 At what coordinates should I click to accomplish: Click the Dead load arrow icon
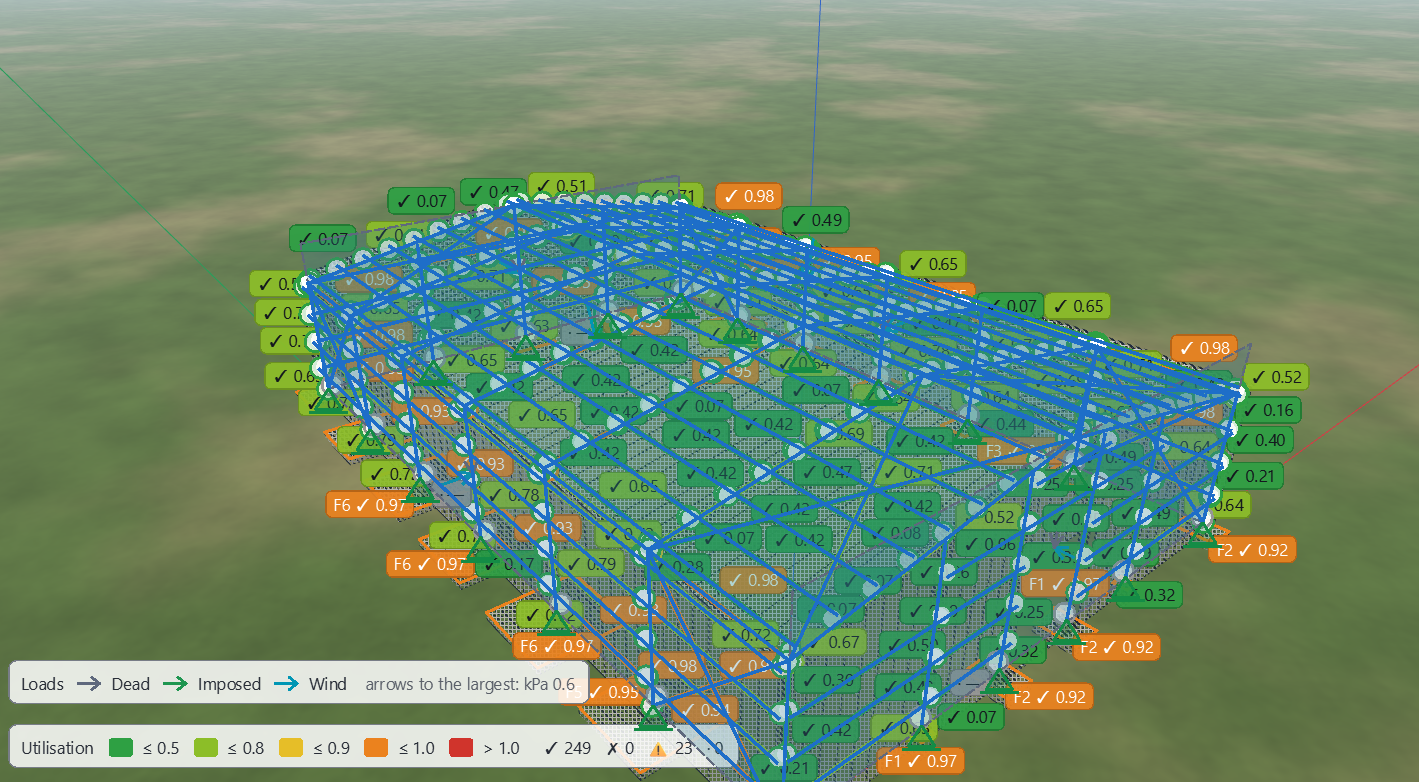89,684
